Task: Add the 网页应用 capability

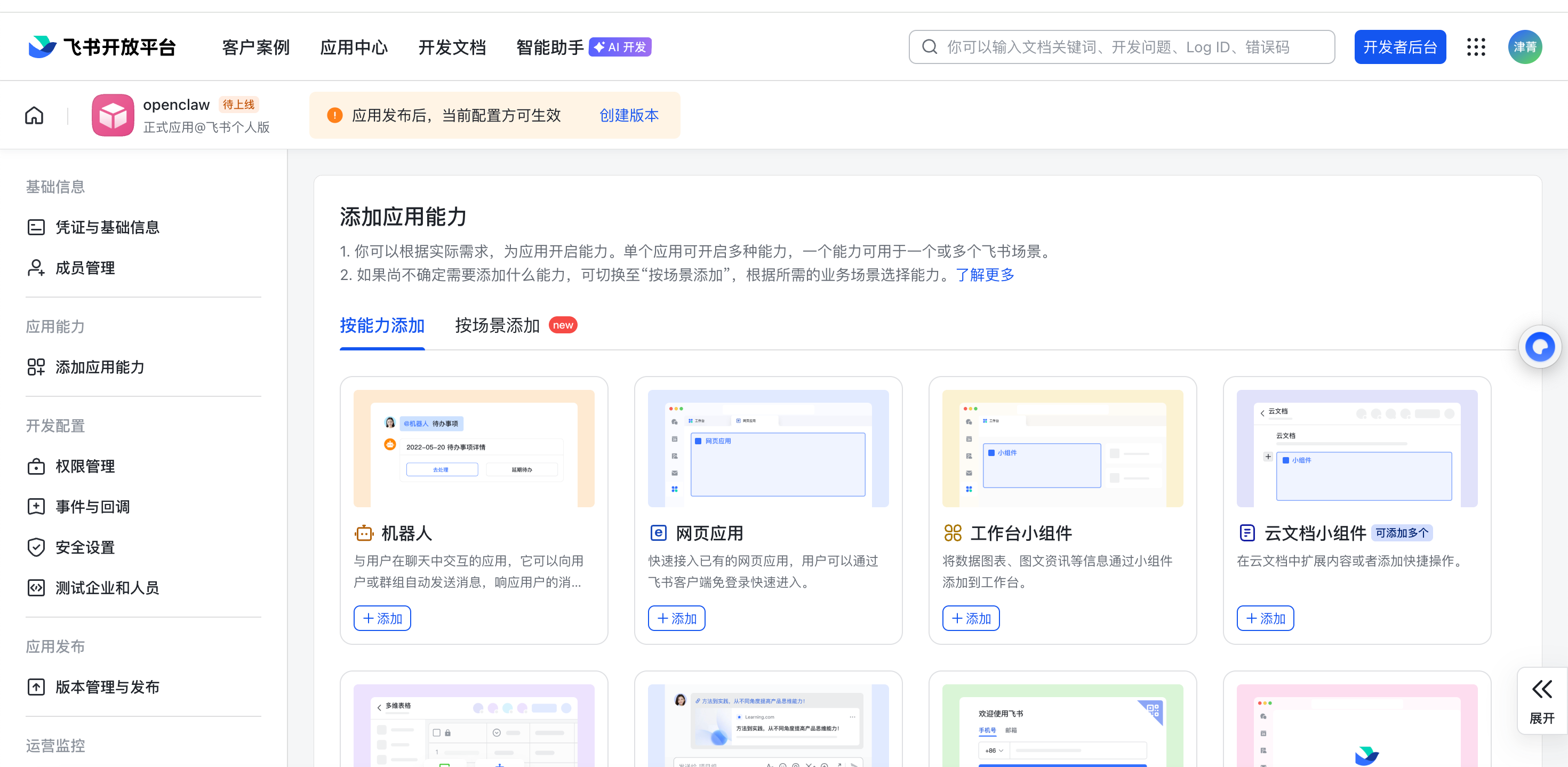Action: click(x=676, y=618)
